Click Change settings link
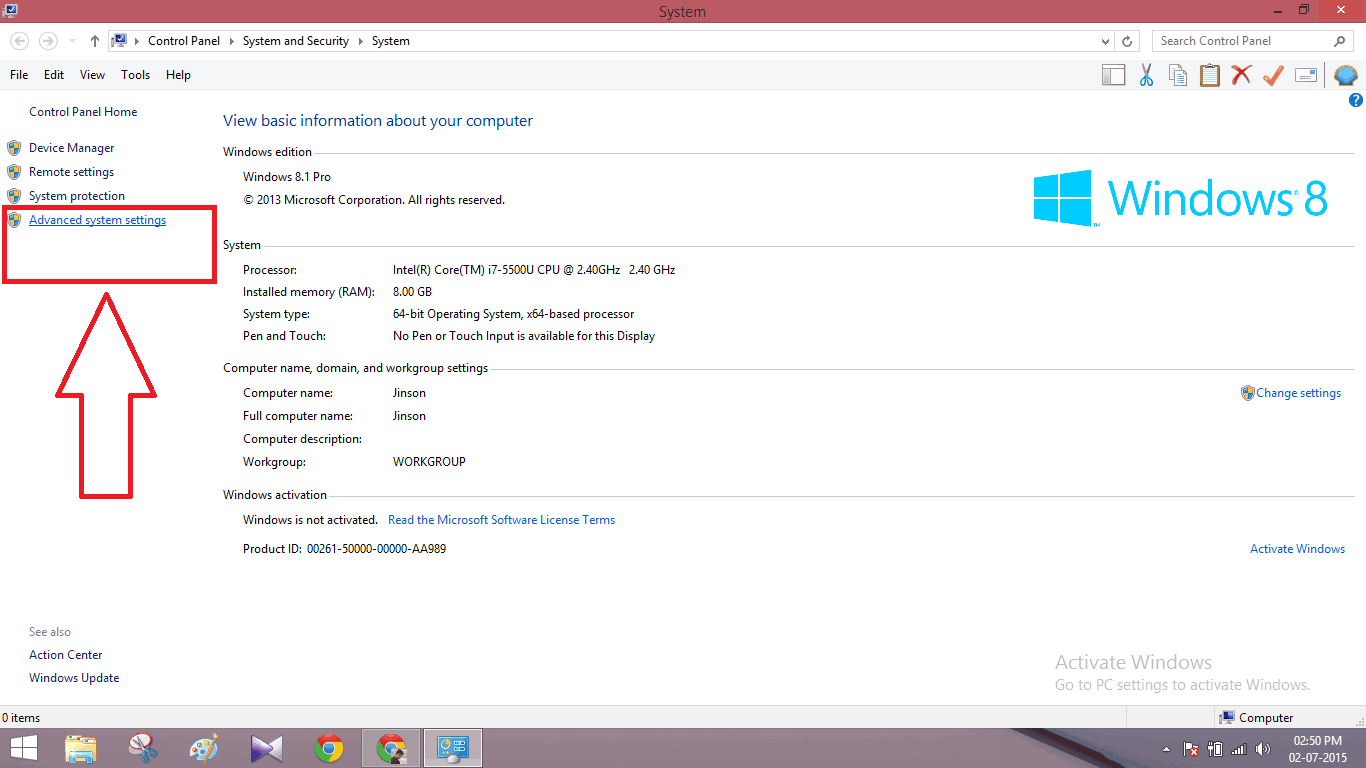Image resolution: width=1366 pixels, height=768 pixels. point(1298,393)
